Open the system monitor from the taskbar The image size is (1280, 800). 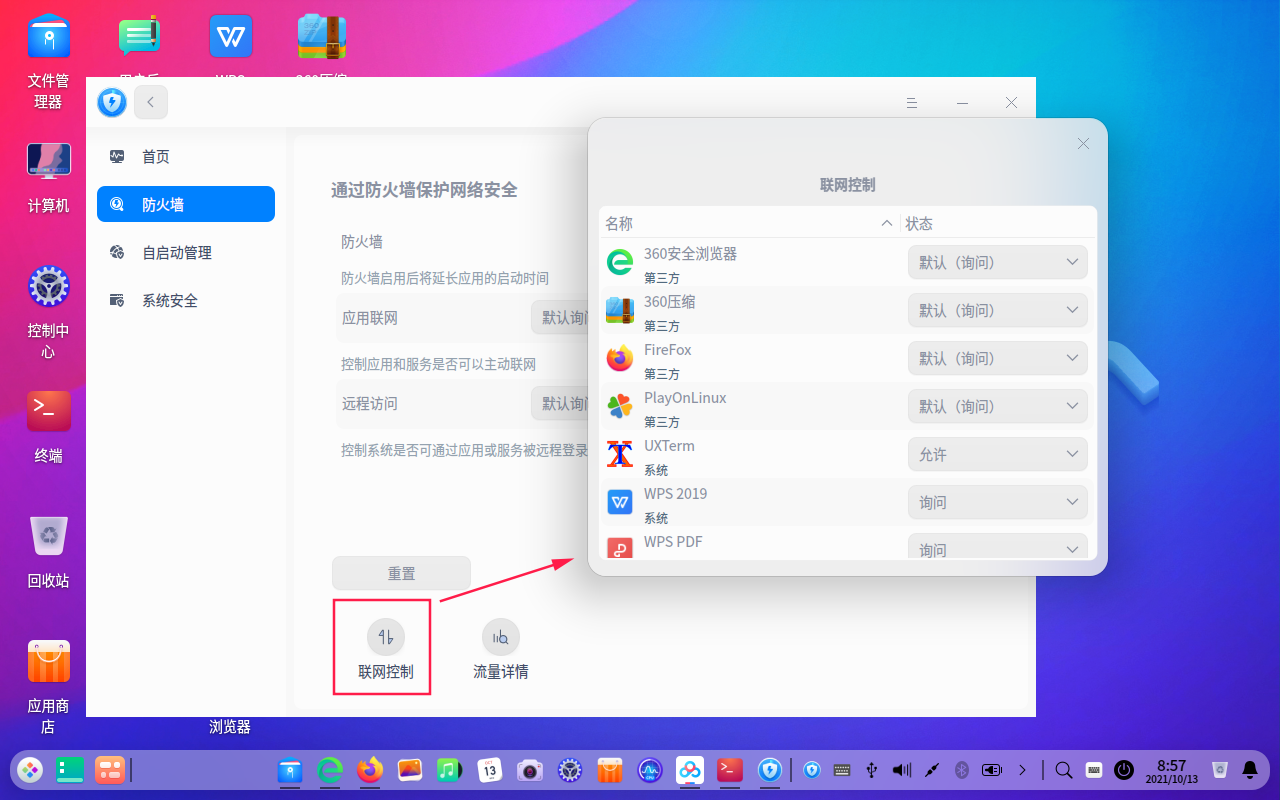tap(650, 770)
